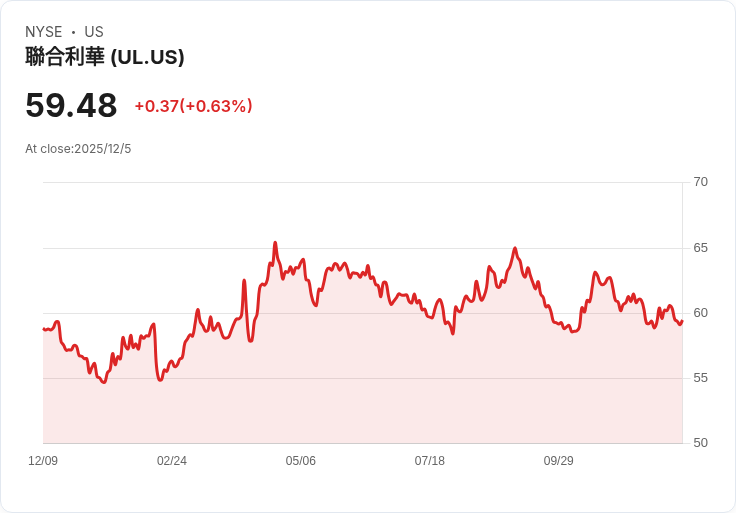Click the leftmost start of the price line
Screen dimensions: 736x513
tap(44, 329)
